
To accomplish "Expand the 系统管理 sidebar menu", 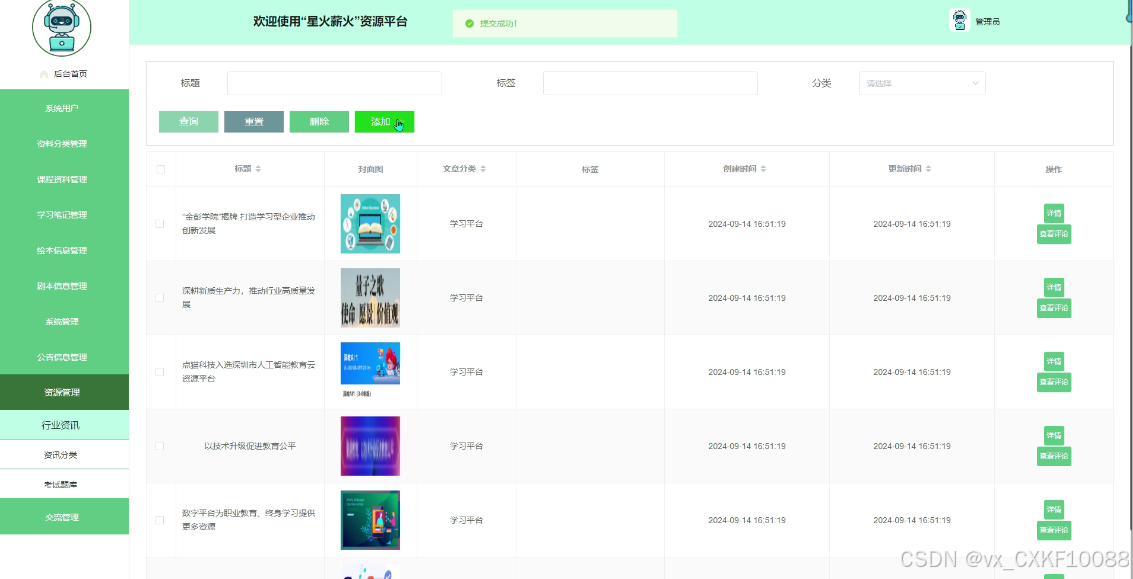I will pyautogui.click(x=64, y=321).
